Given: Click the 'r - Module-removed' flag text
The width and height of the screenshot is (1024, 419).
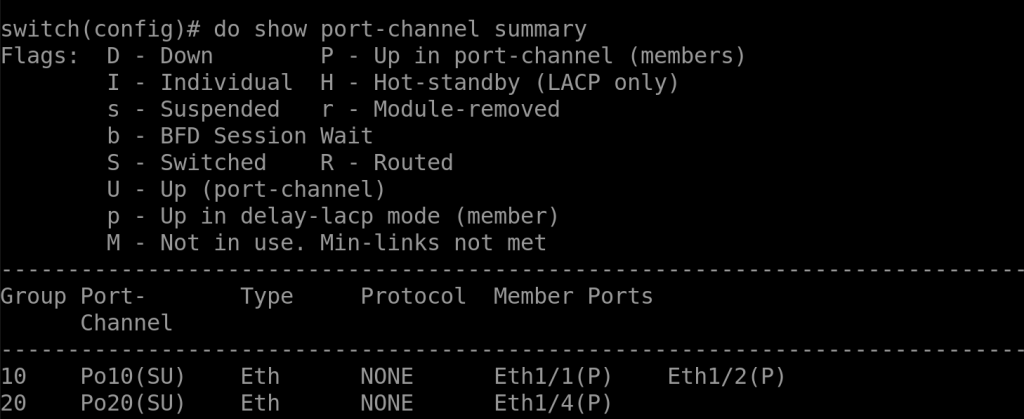Looking at the screenshot, I should 439,109.
